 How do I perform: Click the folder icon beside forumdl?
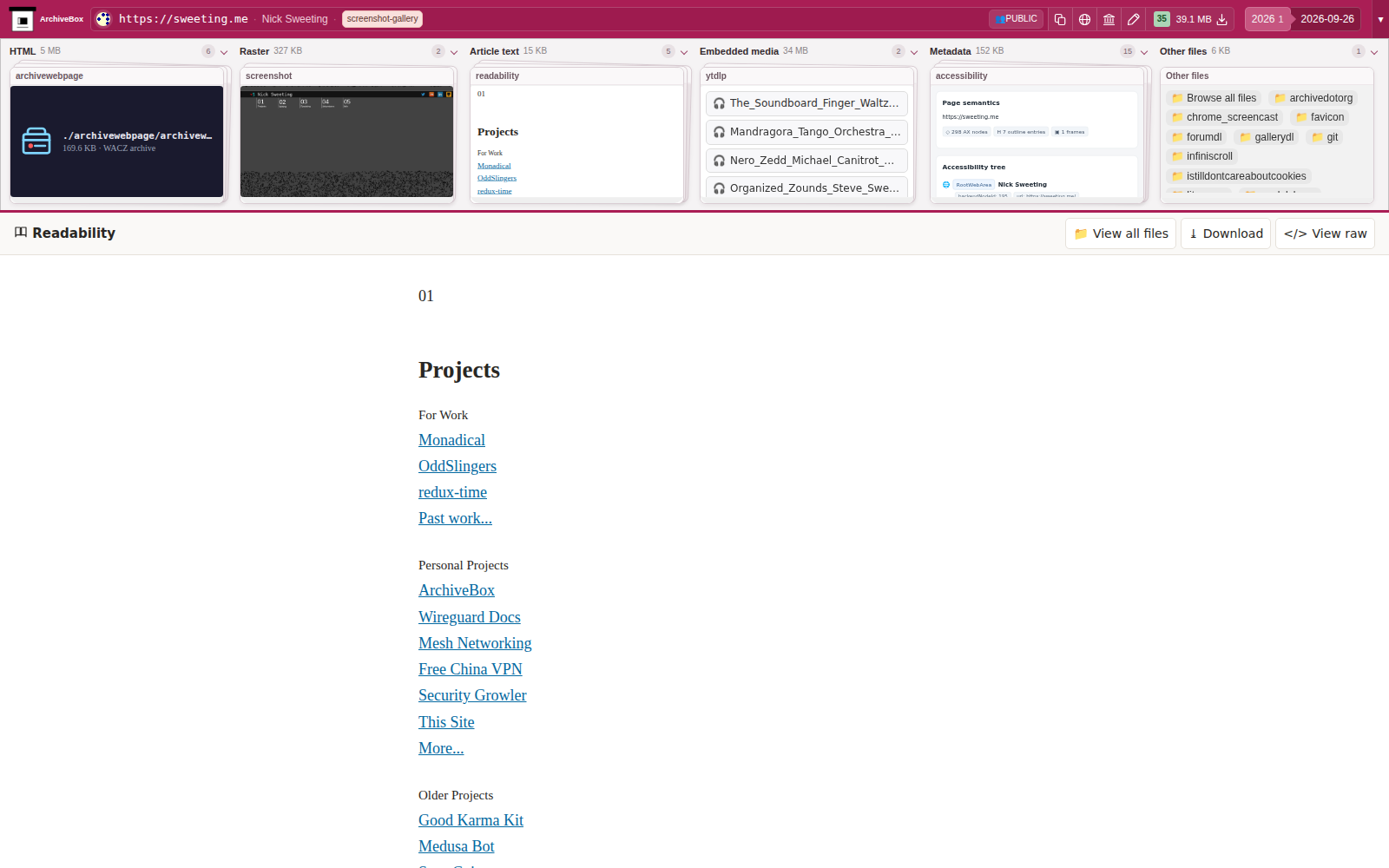click(1177, 137)
